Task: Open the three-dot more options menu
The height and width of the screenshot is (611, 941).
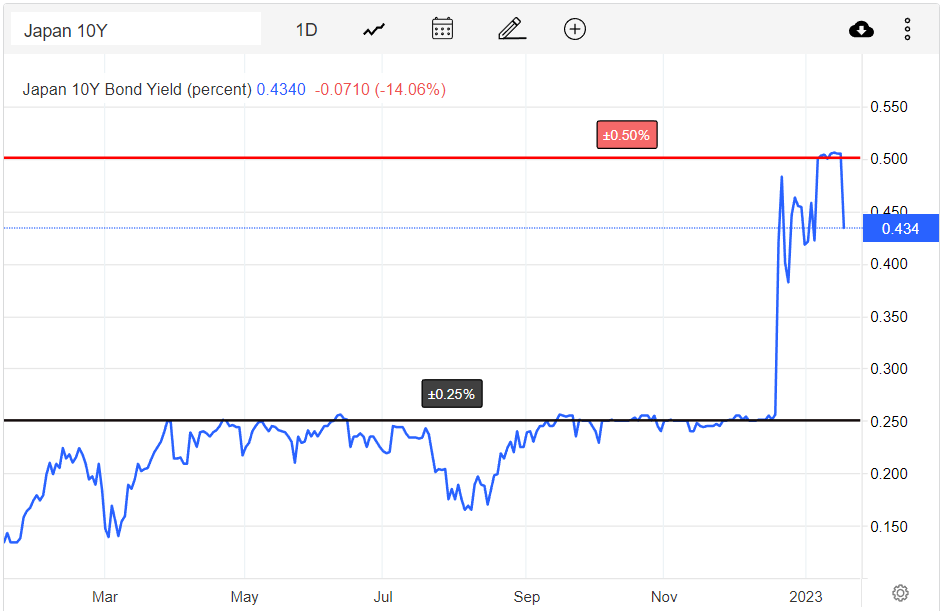Action: tap(907, 29)
